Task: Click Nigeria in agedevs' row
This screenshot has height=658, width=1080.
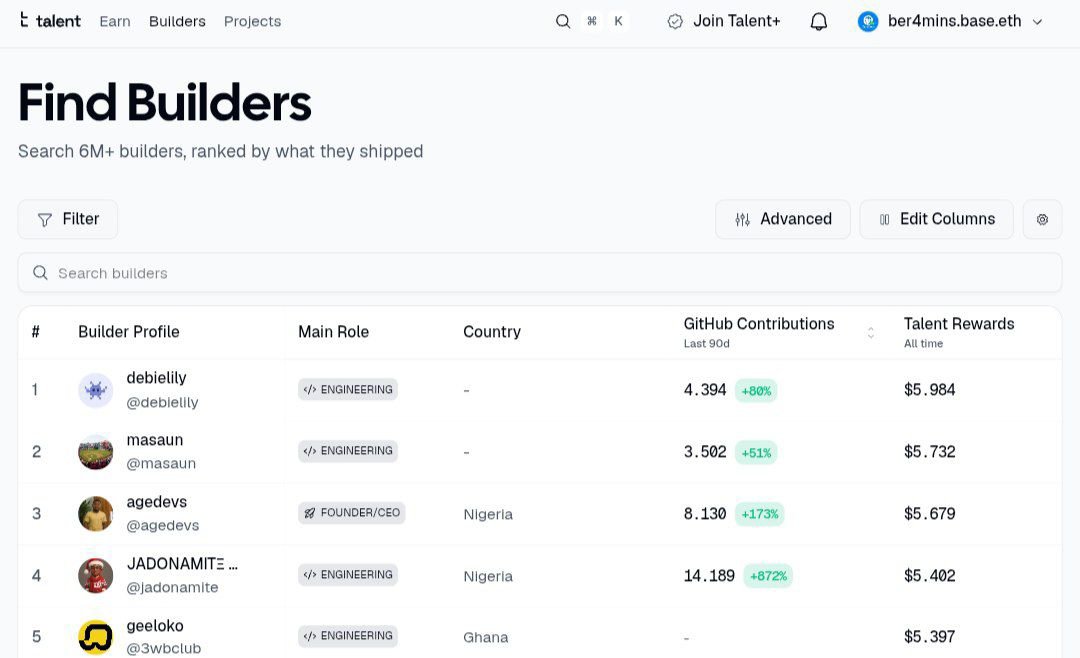Action: [488, 514]
